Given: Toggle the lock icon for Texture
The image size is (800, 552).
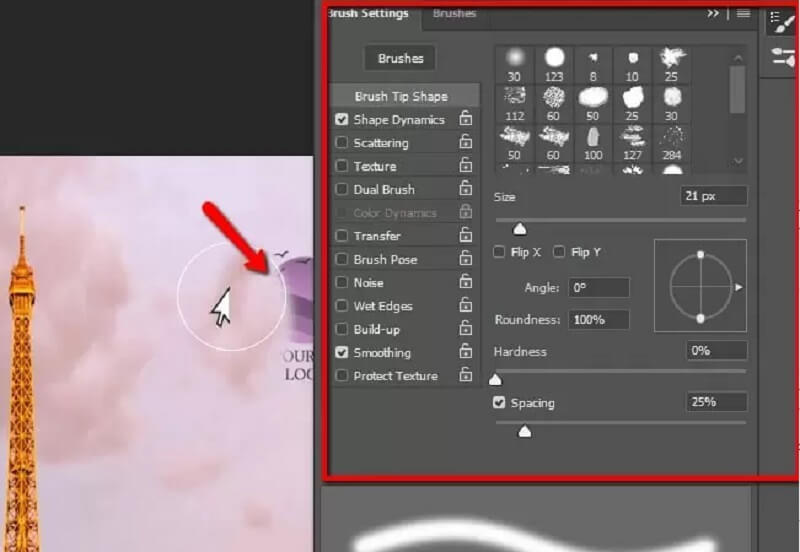Looking at the screenshot, I should [465, 166].
